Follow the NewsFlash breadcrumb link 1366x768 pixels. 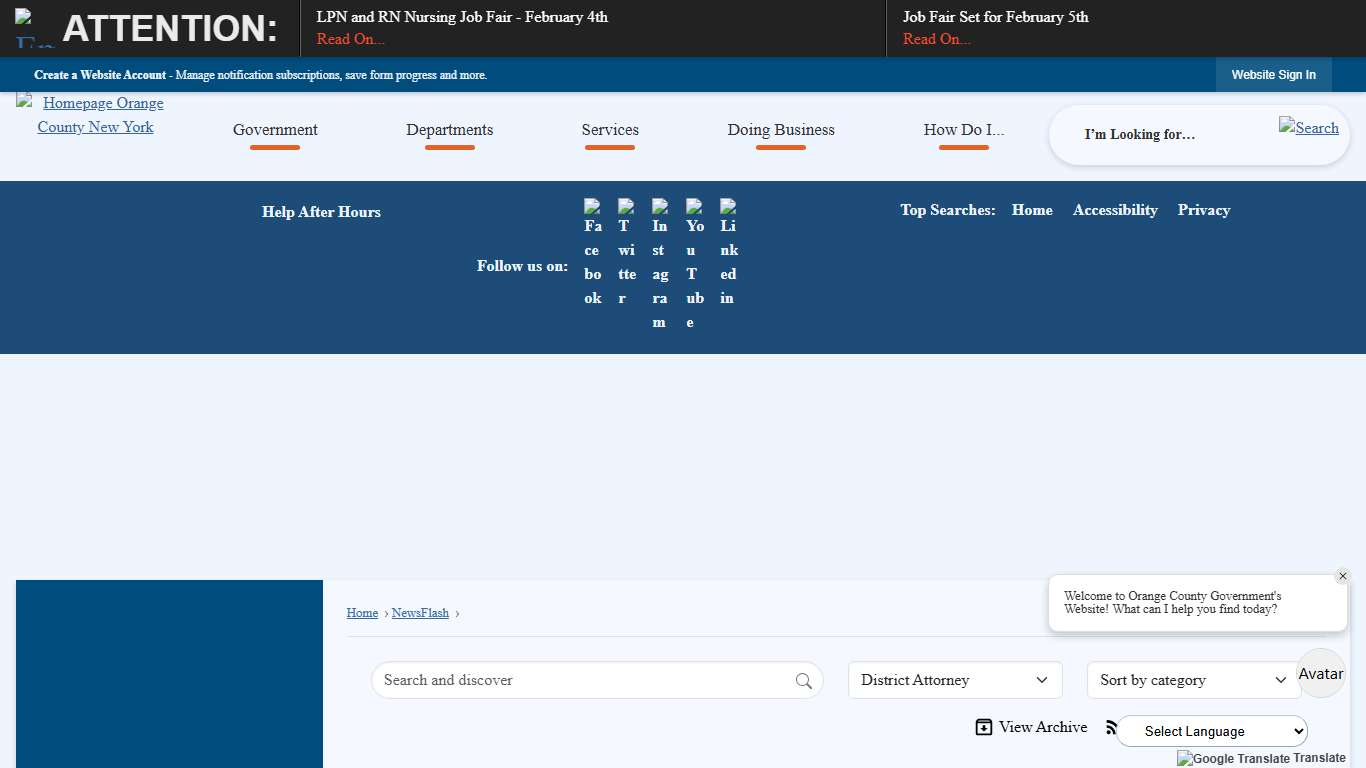tap(420, 613)
